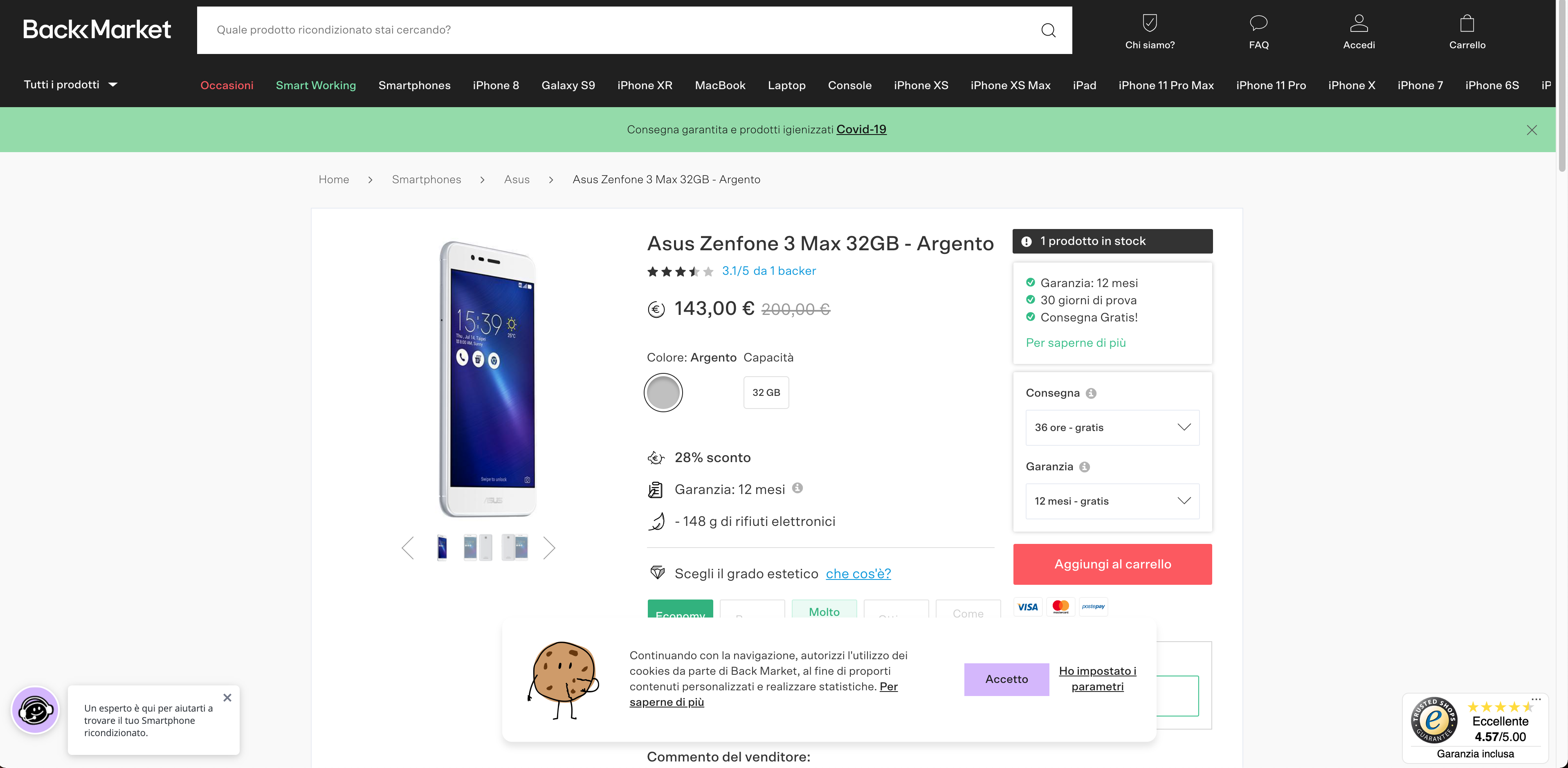1568x768 pixels.
Task: Open the Chi siamo shield icon
Action: coord(1149,23)
